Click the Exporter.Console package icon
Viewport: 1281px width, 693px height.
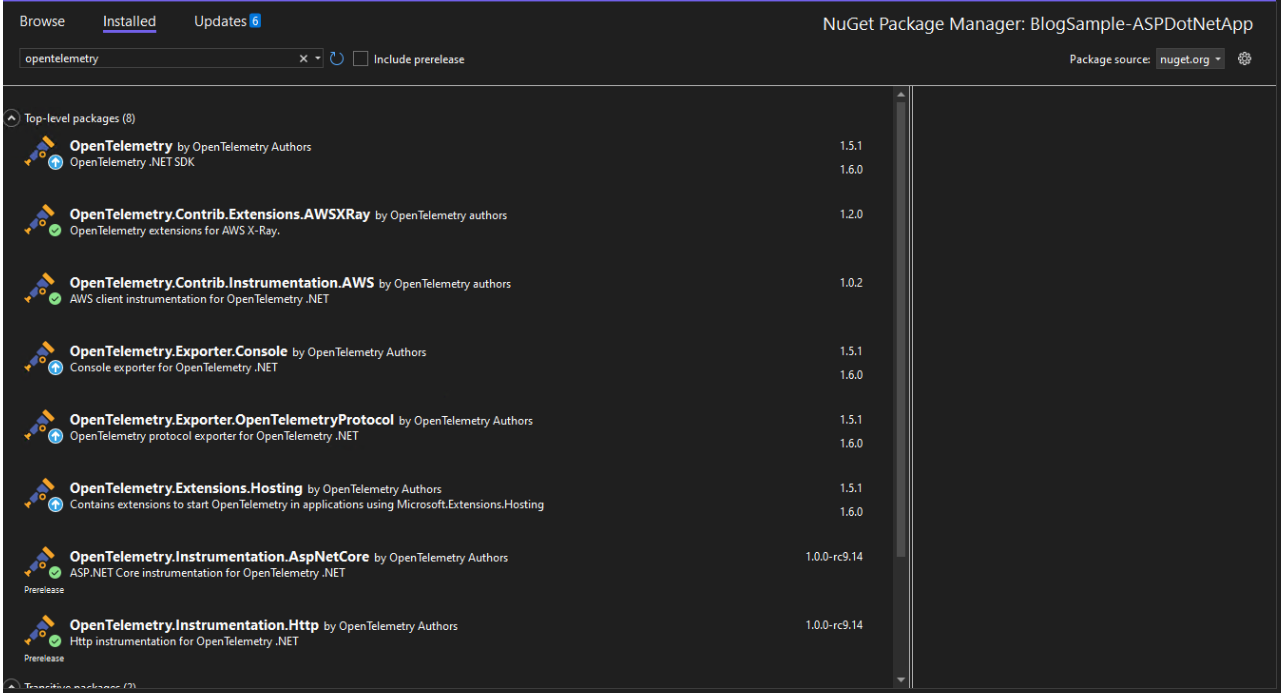[x=40, y=357]
